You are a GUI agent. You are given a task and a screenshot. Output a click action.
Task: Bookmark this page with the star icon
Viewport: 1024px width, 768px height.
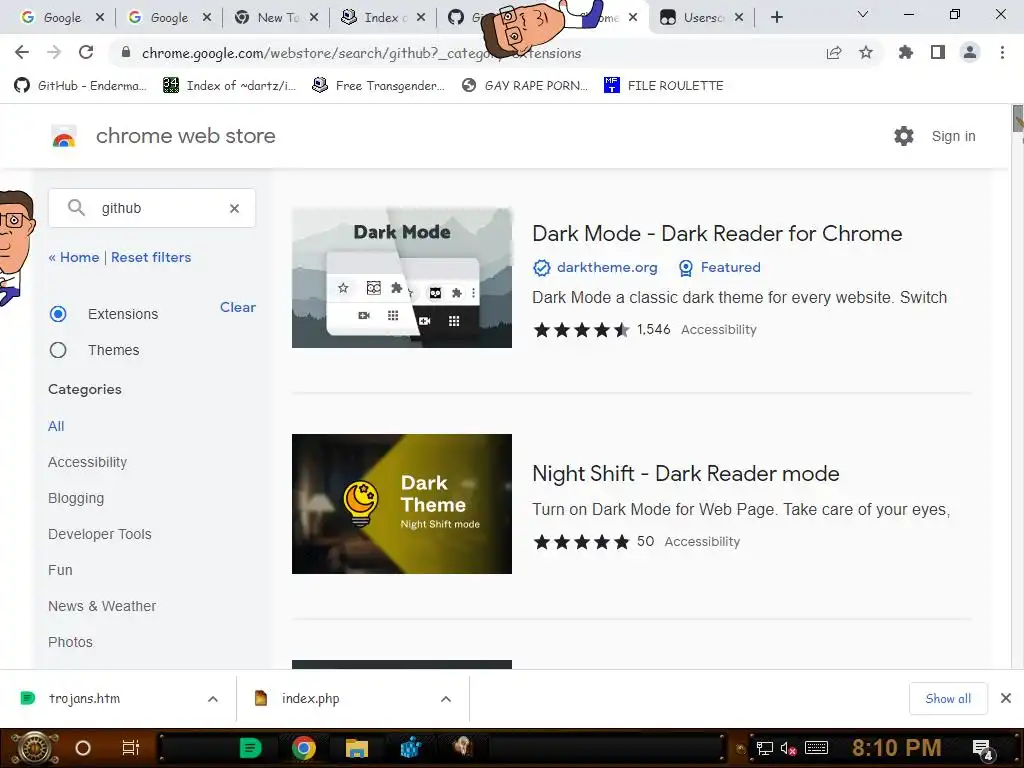866,53
